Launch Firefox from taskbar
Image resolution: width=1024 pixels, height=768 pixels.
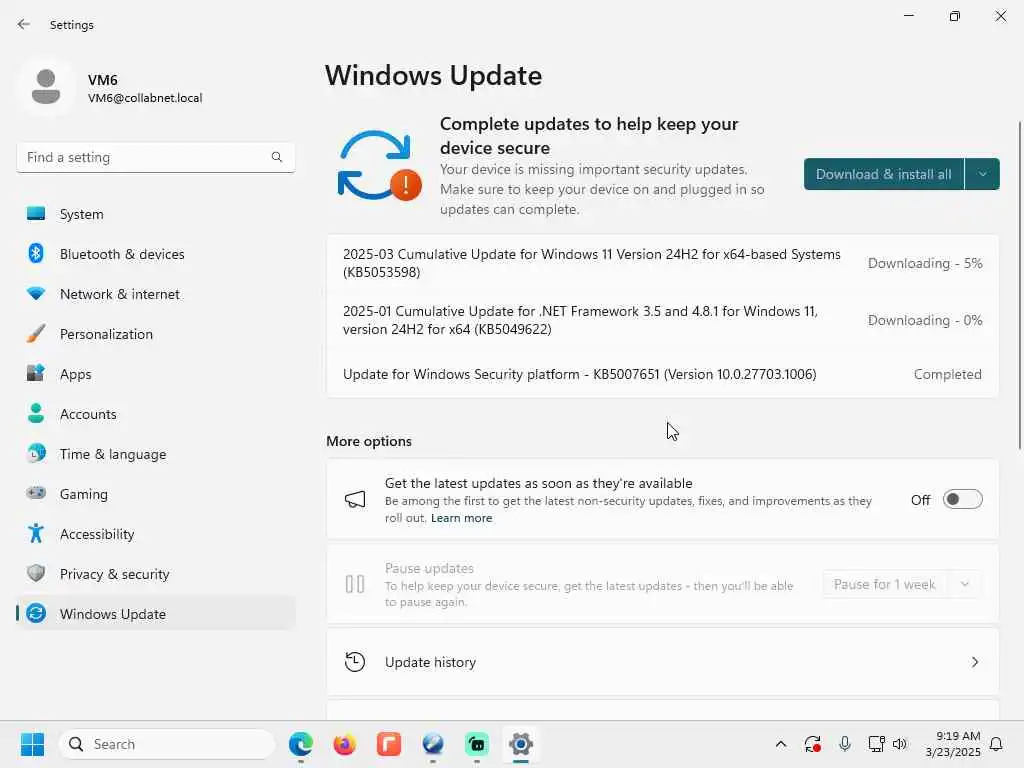point(345,744)
